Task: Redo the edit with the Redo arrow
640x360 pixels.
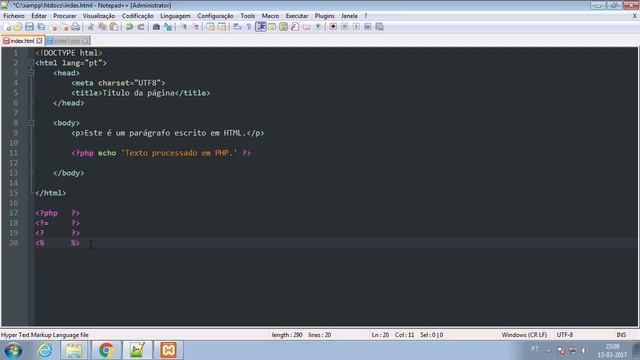Action: (141, 27)
